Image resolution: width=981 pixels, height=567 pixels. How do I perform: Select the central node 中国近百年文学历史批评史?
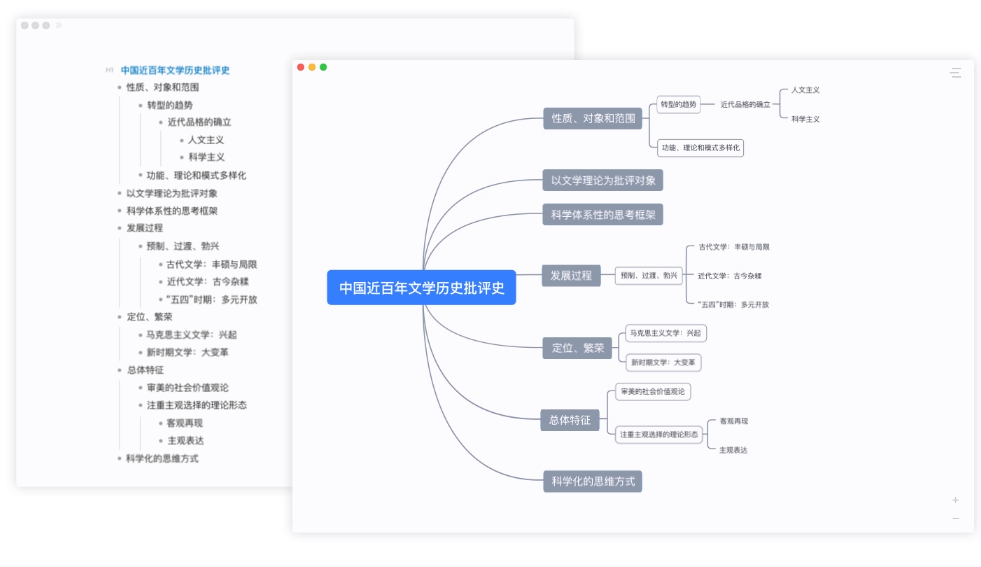[x=421, y=288]
